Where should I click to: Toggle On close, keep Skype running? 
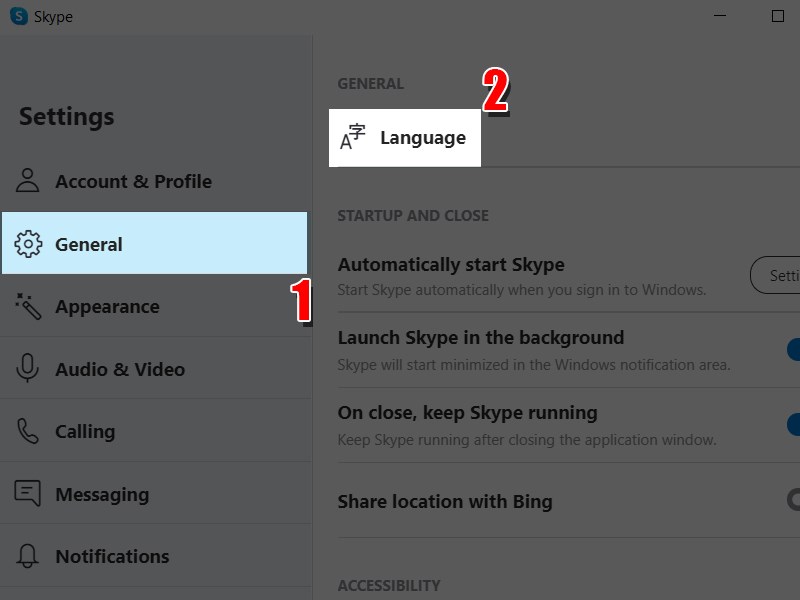[794, 424]
